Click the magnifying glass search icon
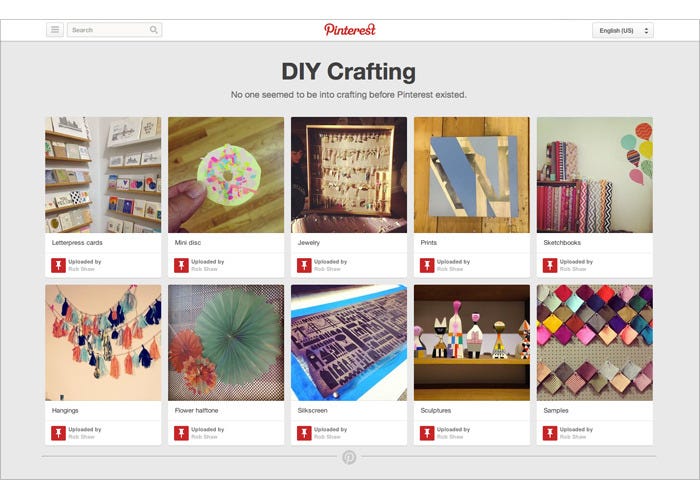This screenshot has width=700, height=500. pos(154,30)
